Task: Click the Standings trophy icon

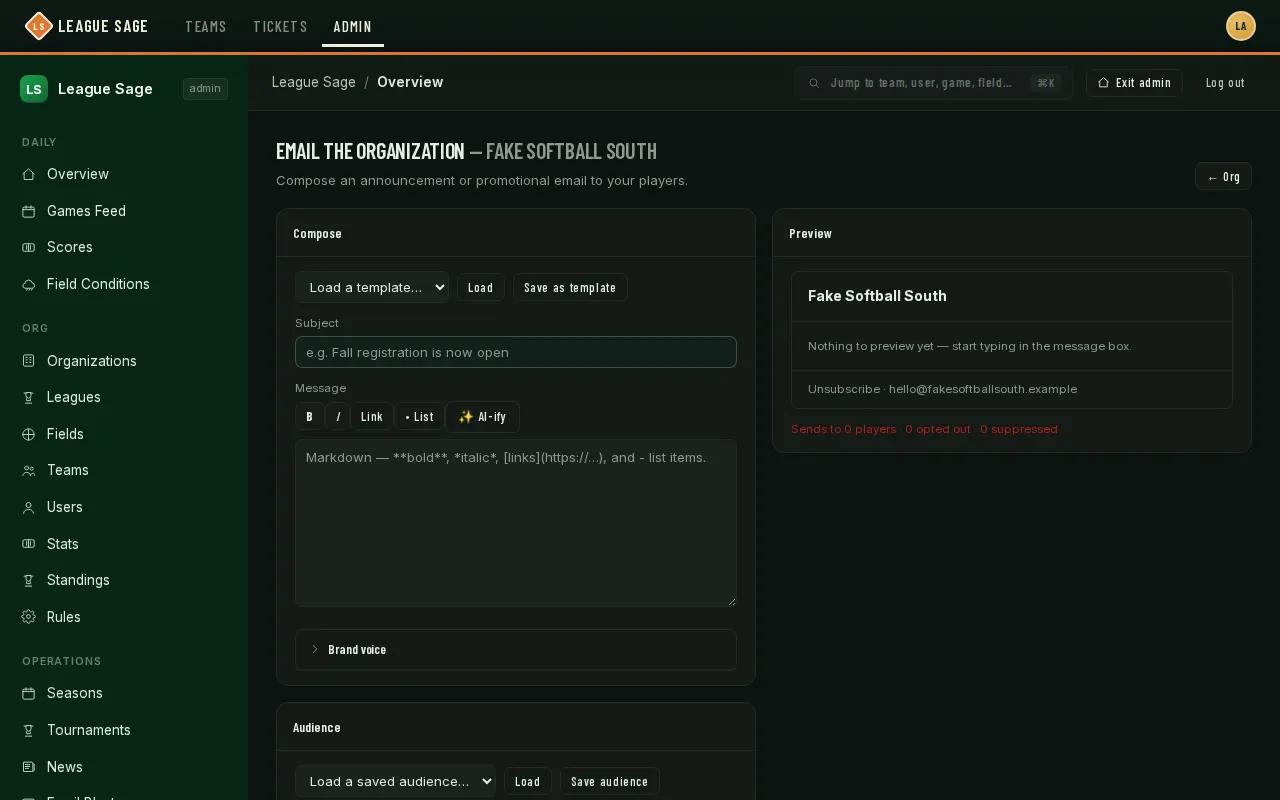Action: 29,580
